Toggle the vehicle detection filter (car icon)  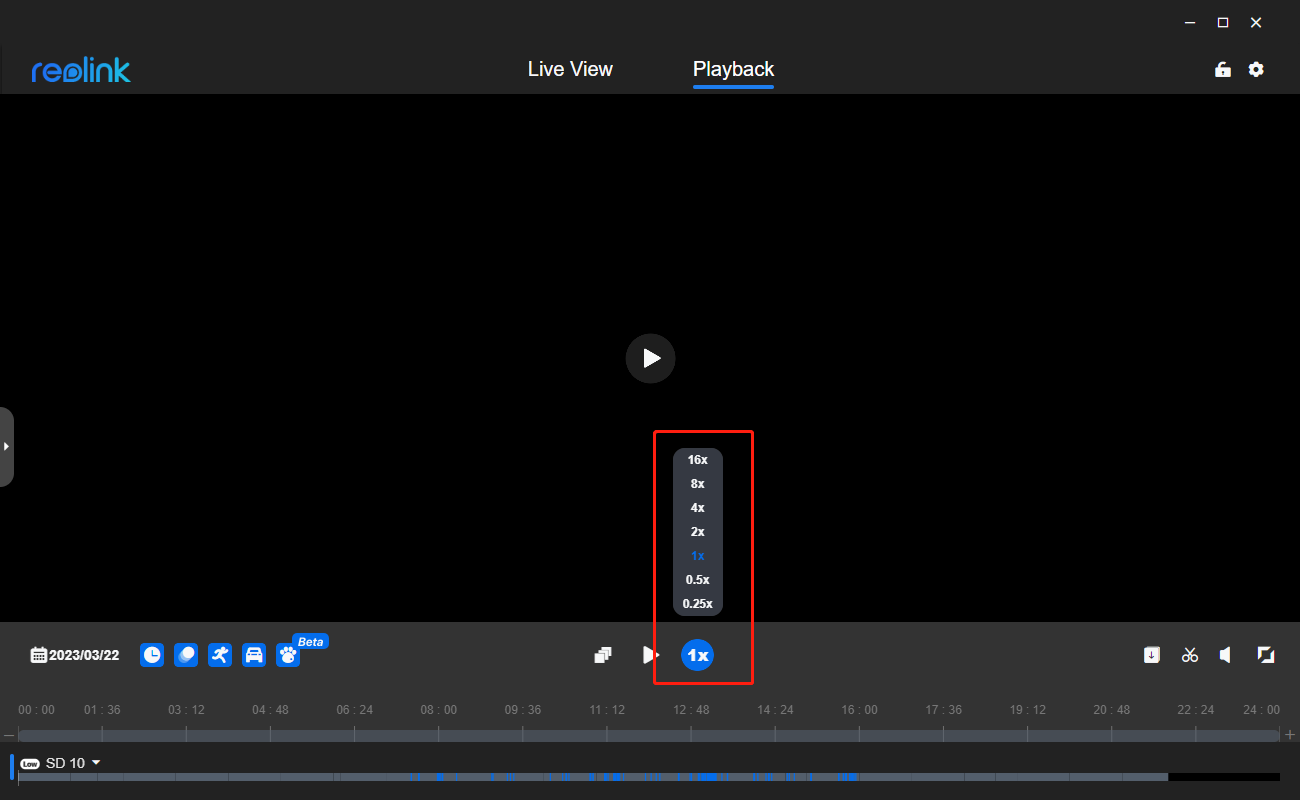pos(254,655)
